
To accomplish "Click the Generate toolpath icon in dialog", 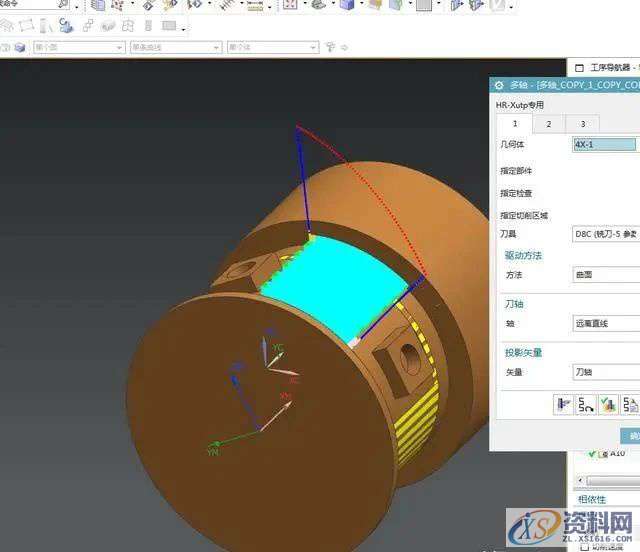I will coord(564,404).
